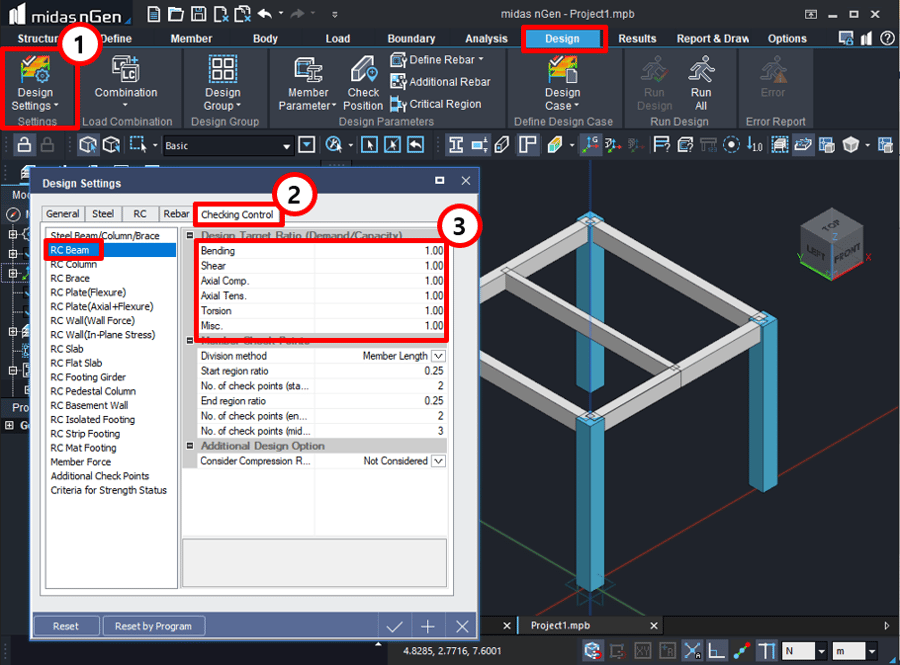900x665 pixels.
Task: Toggle the orthogonal mode status icon
Action: point(716,651)
